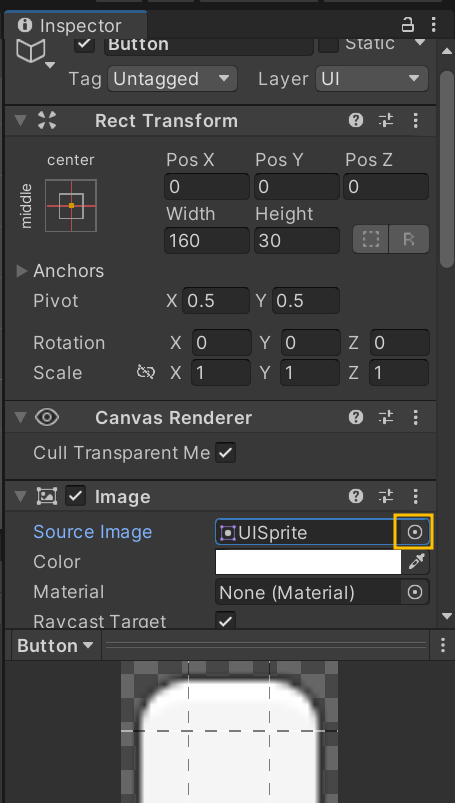Viewport: 455px width, 803px height.
Task: Open Rect Transform help icon
Action: click(356, 121)
